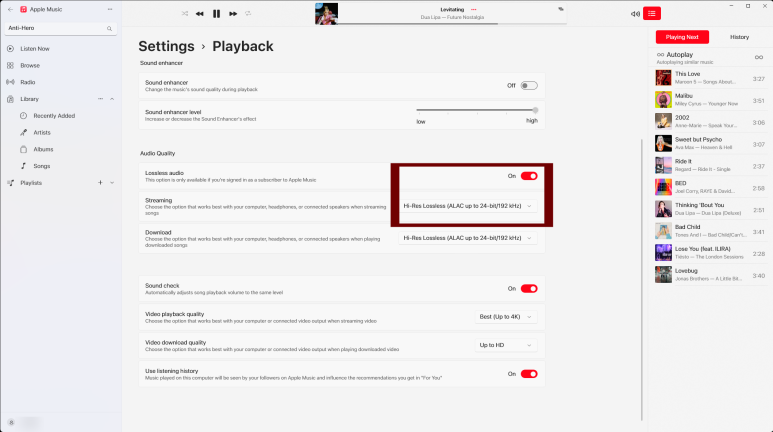Turn off Use listening history

529,374
